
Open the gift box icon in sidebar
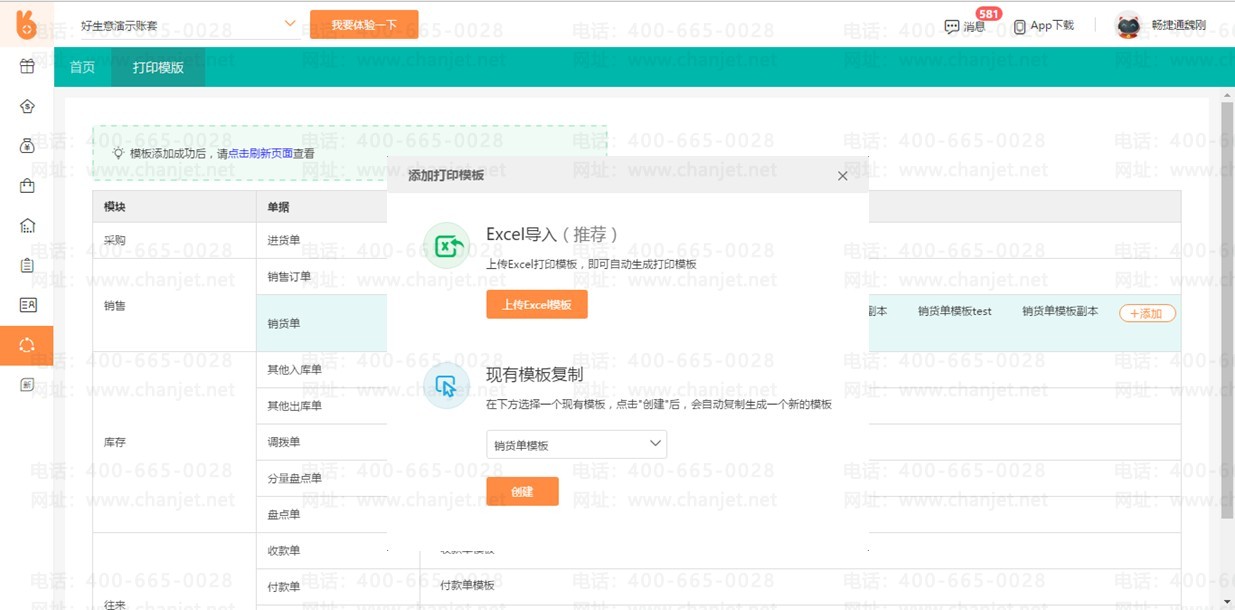[x=27, y=67]
